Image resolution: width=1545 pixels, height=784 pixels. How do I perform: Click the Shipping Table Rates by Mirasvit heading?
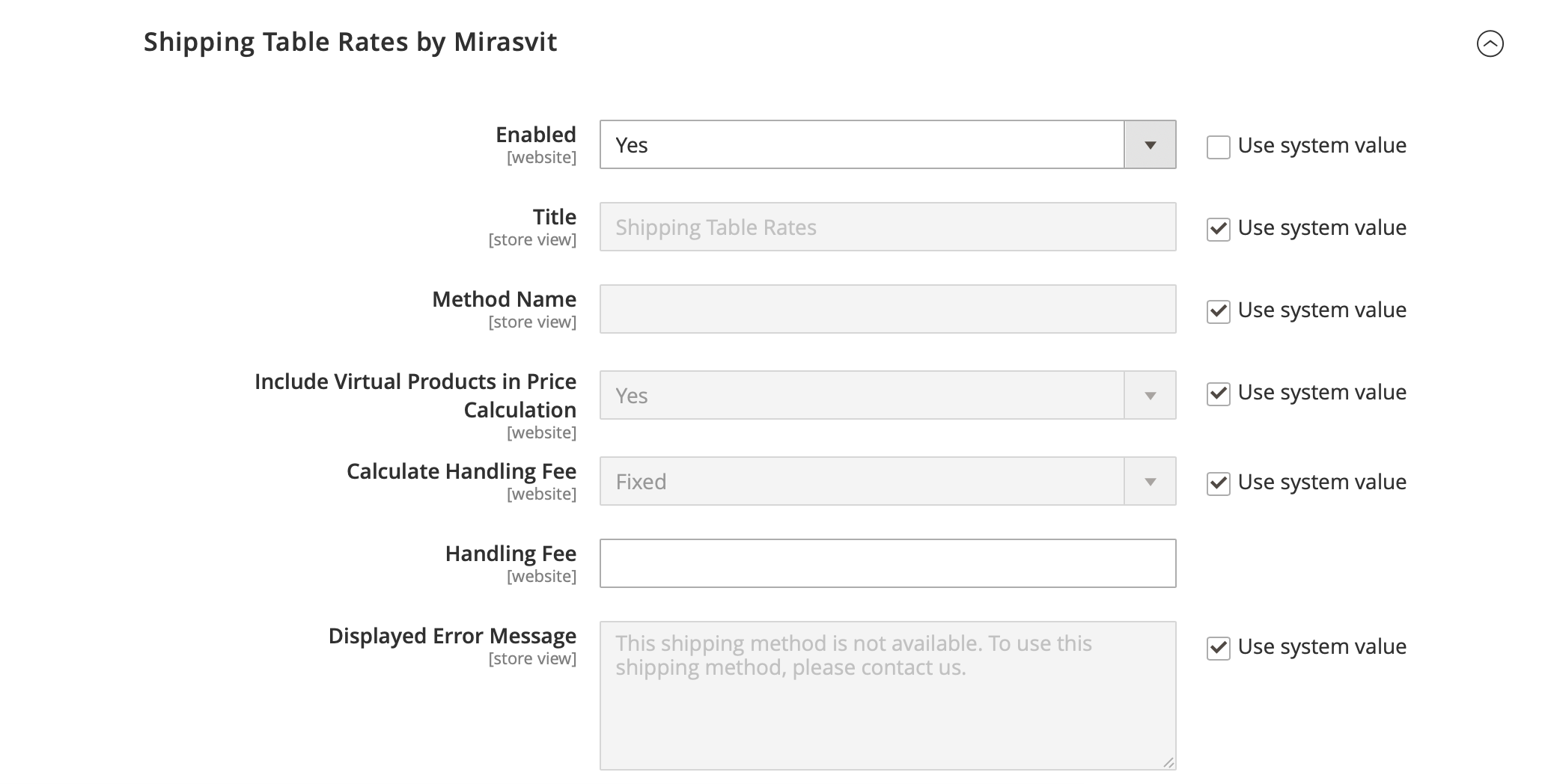pyautogui.click(x=350, y=42)
